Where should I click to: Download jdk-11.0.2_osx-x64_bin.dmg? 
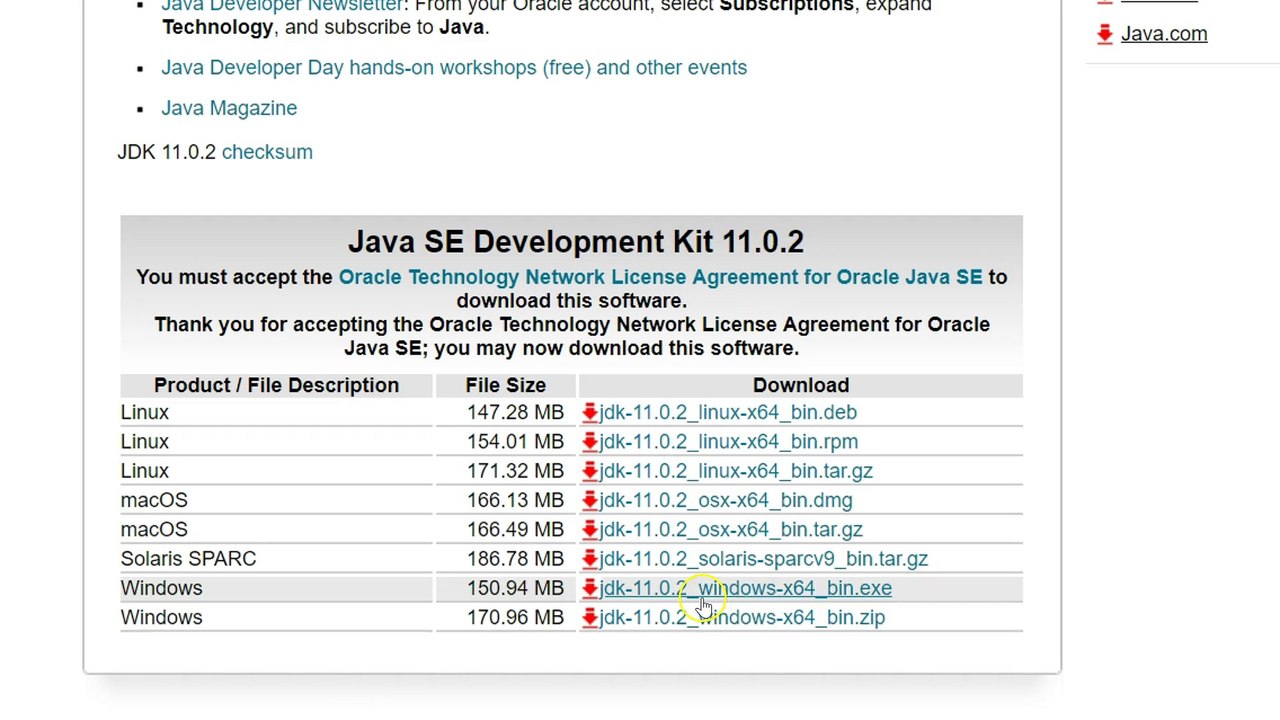tap(726, 500)
